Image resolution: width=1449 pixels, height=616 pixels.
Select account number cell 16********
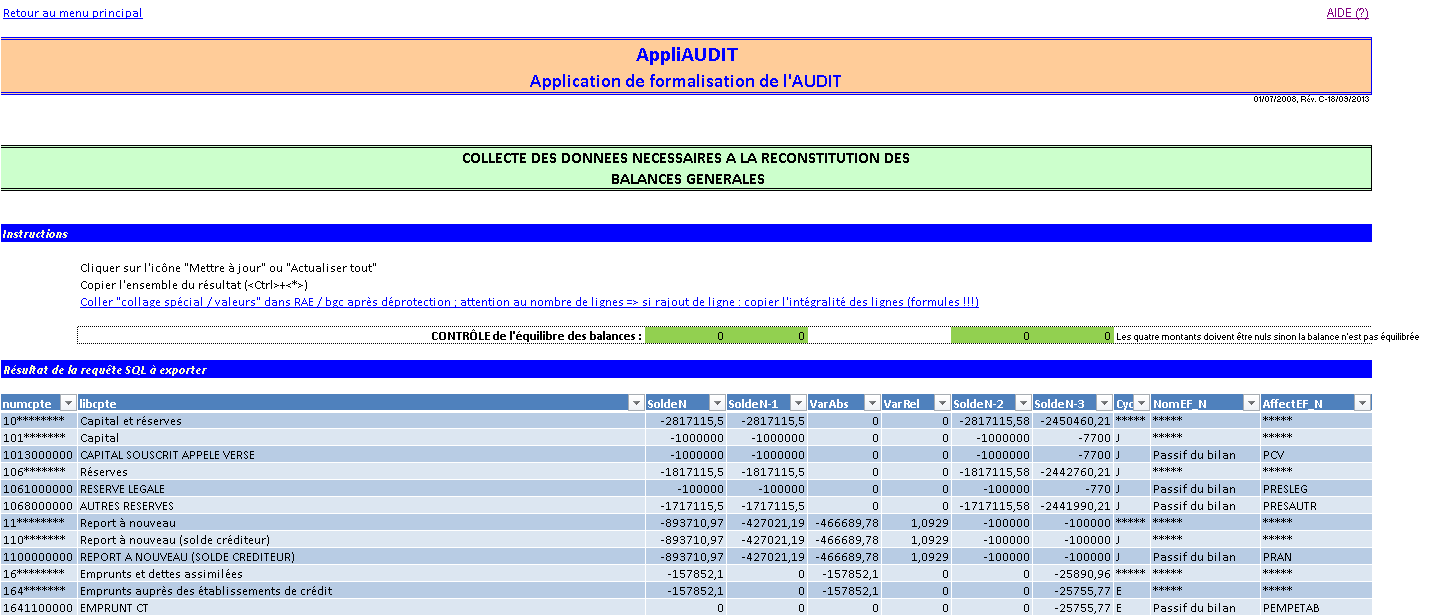pyautogui.click(x=39, y=574)
